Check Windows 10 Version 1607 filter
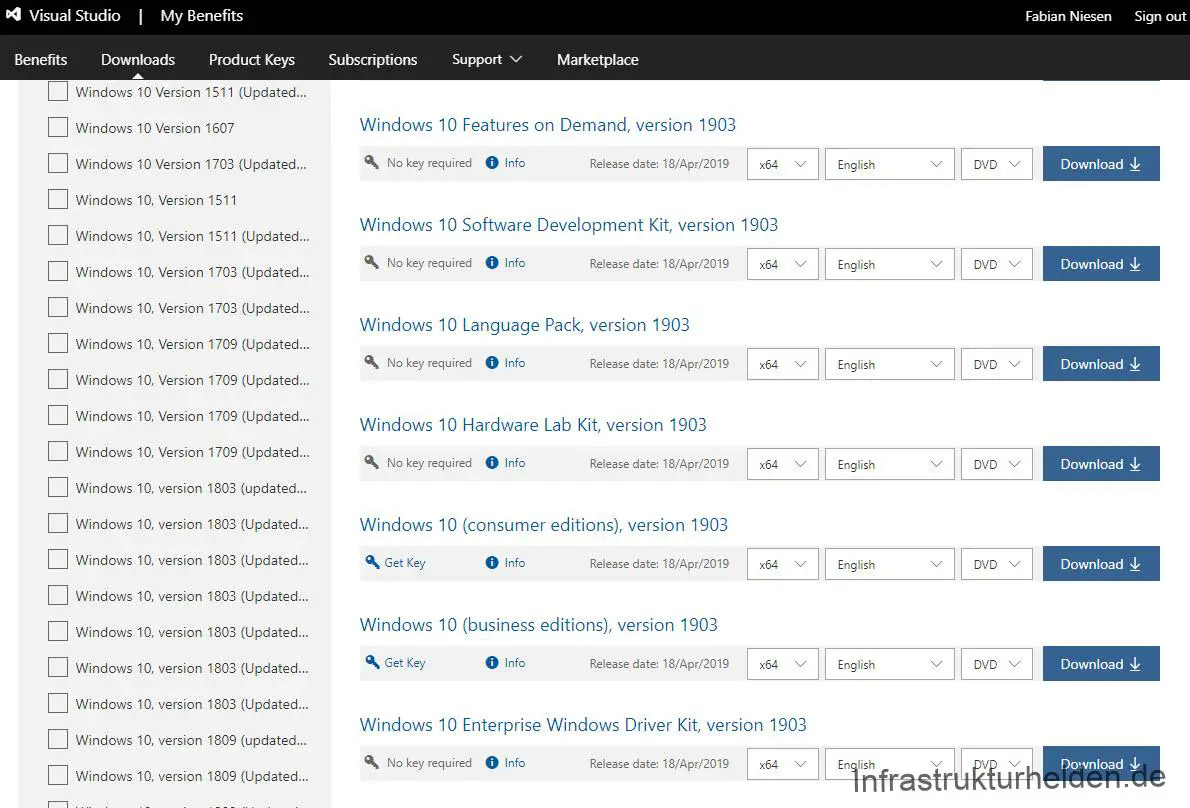 [58, 127]
